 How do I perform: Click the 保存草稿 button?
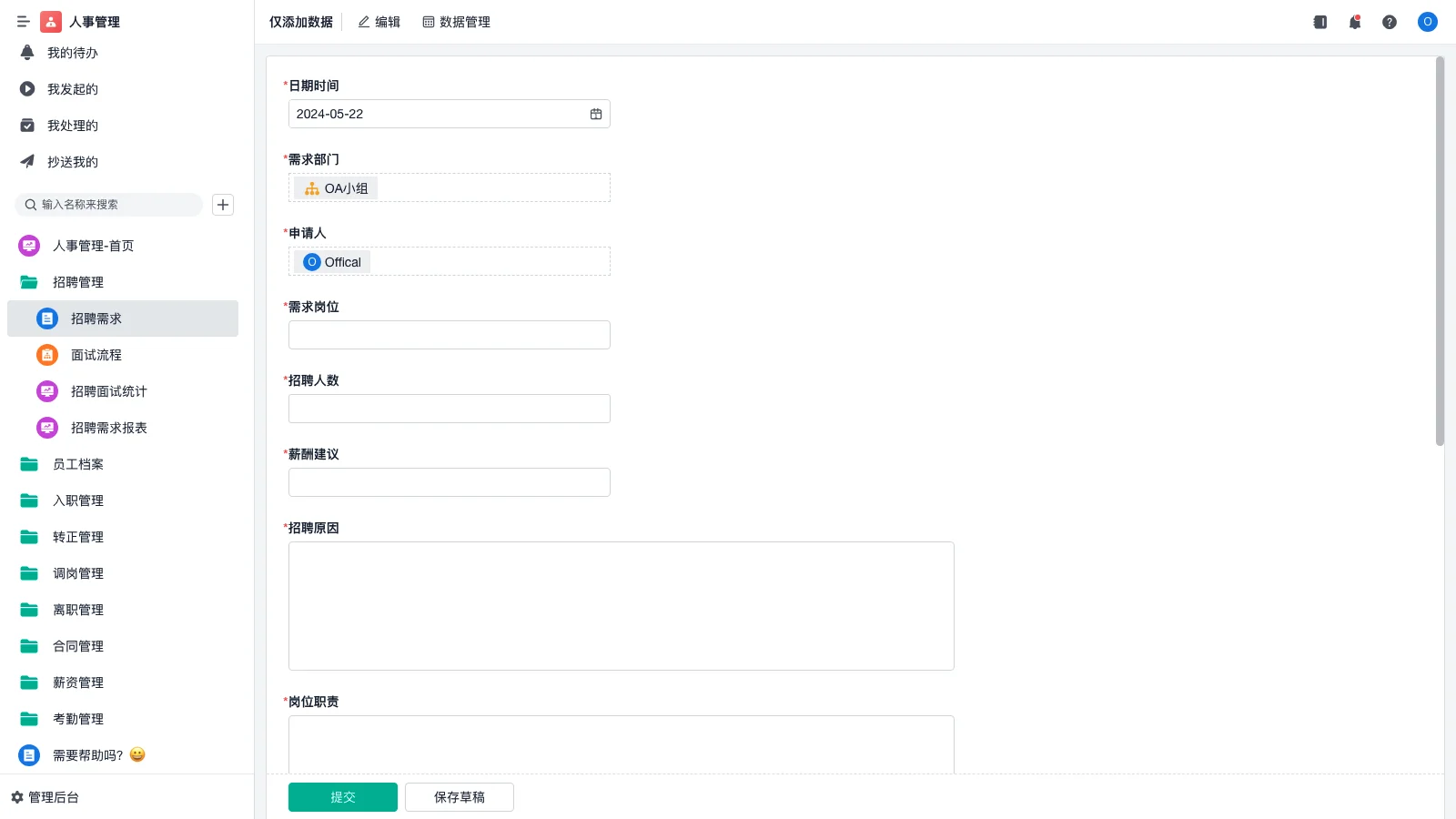coord(460,797)
